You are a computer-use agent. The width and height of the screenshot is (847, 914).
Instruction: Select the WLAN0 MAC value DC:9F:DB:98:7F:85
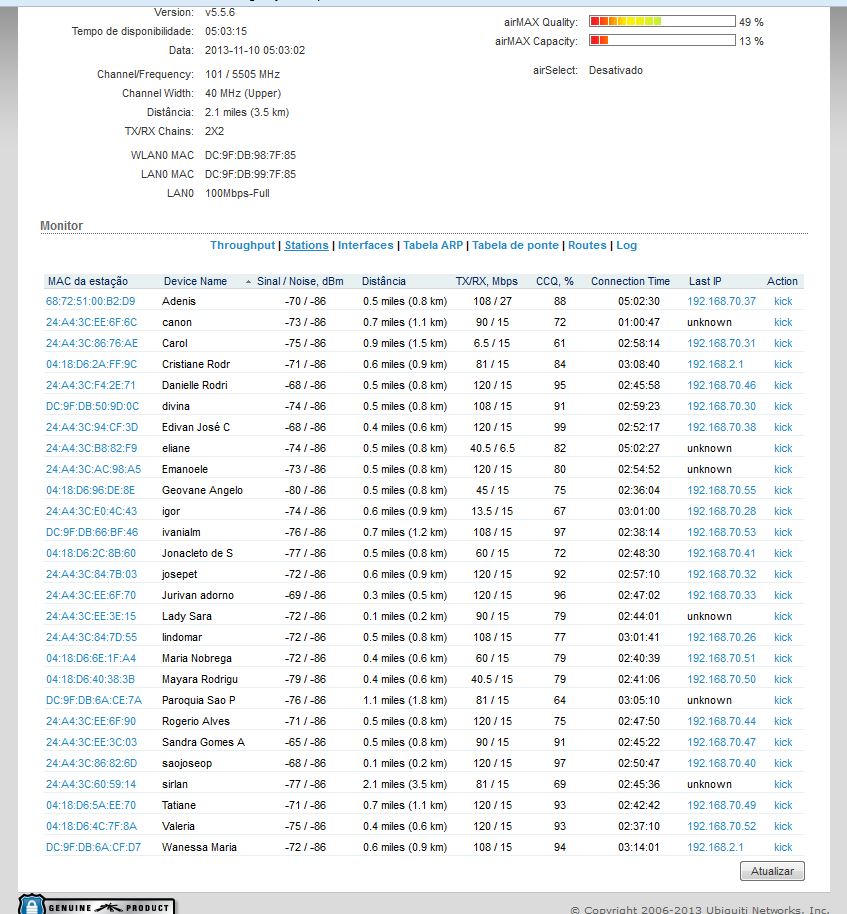[250, 155]
